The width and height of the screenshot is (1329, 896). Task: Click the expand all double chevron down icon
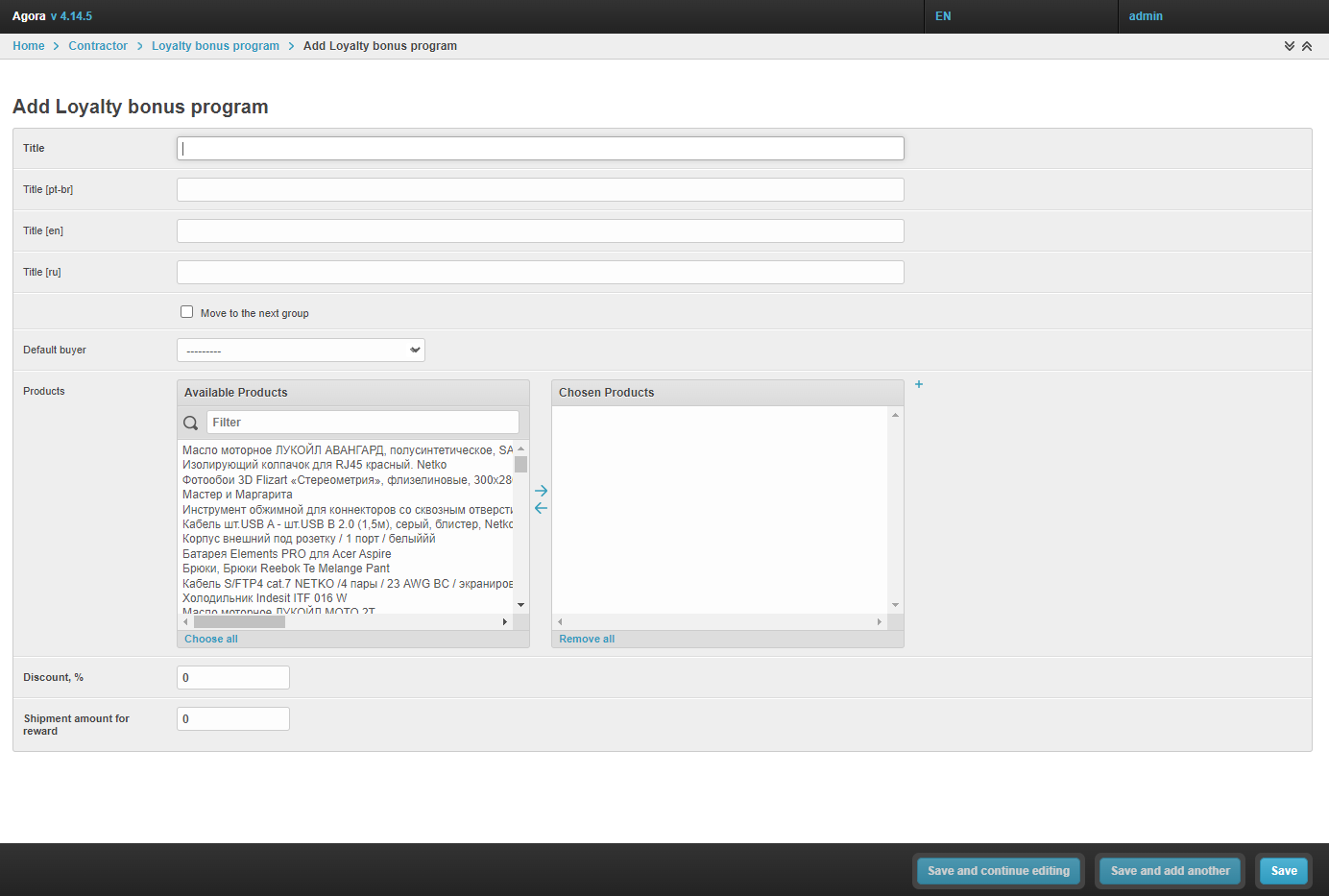click(x=1290, y=46)
